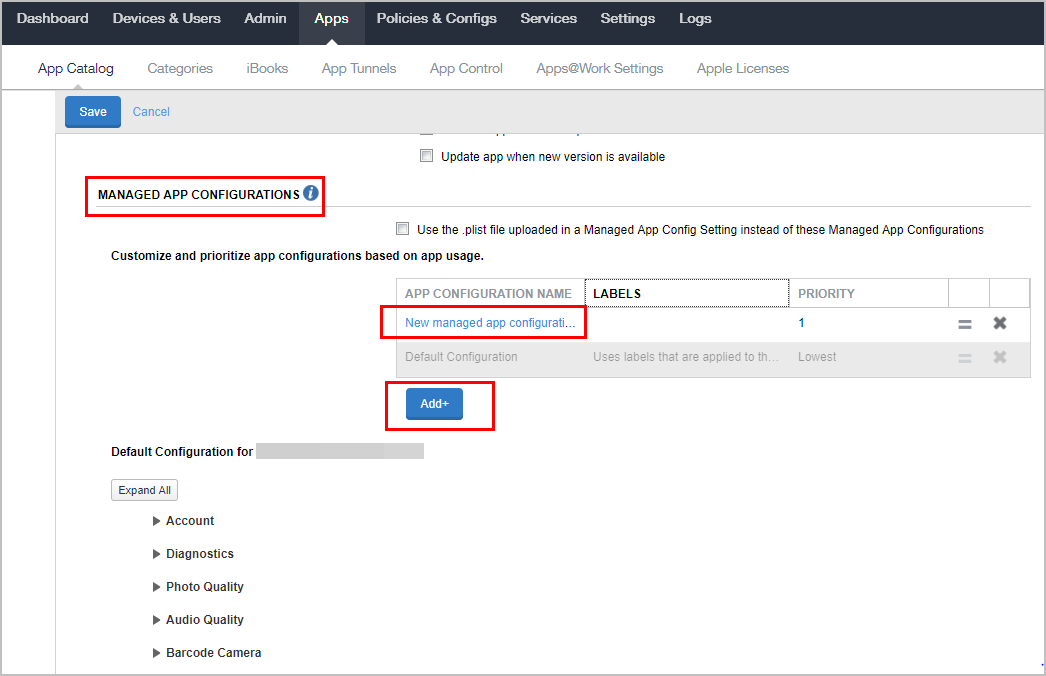This screenshot has height=676, width=1046.
Task: Open the Dashboard menu
Action: point(52,17)
